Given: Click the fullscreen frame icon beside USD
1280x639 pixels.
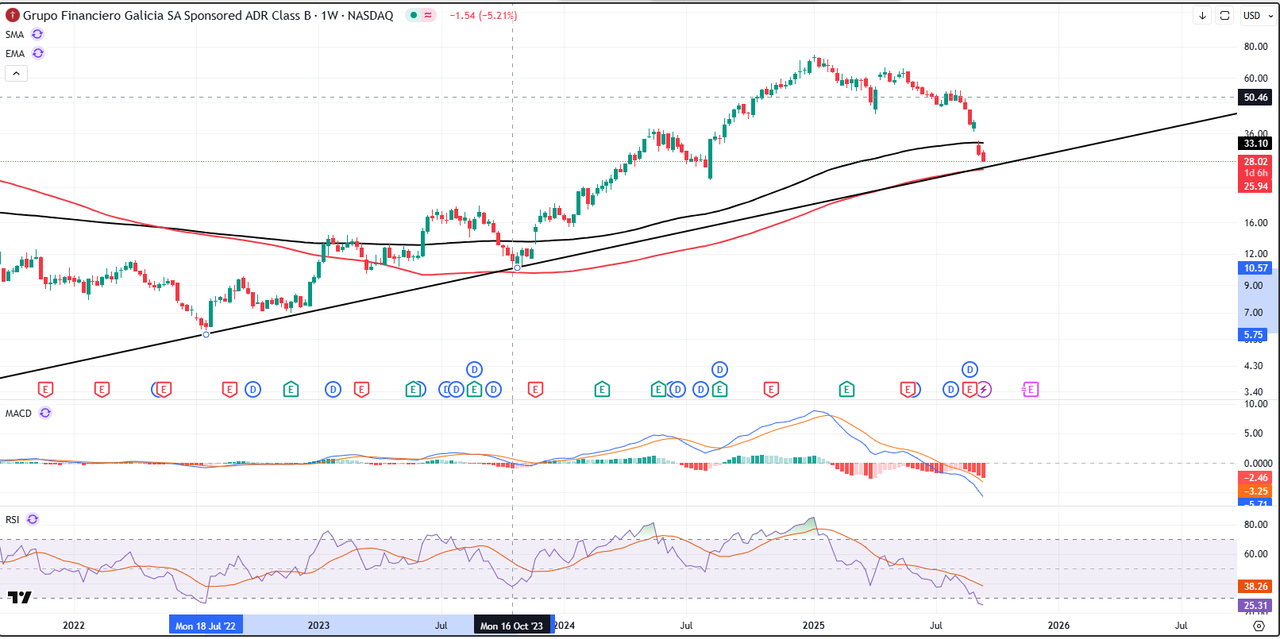Looking at the screenshot, I should (1226, 15).
